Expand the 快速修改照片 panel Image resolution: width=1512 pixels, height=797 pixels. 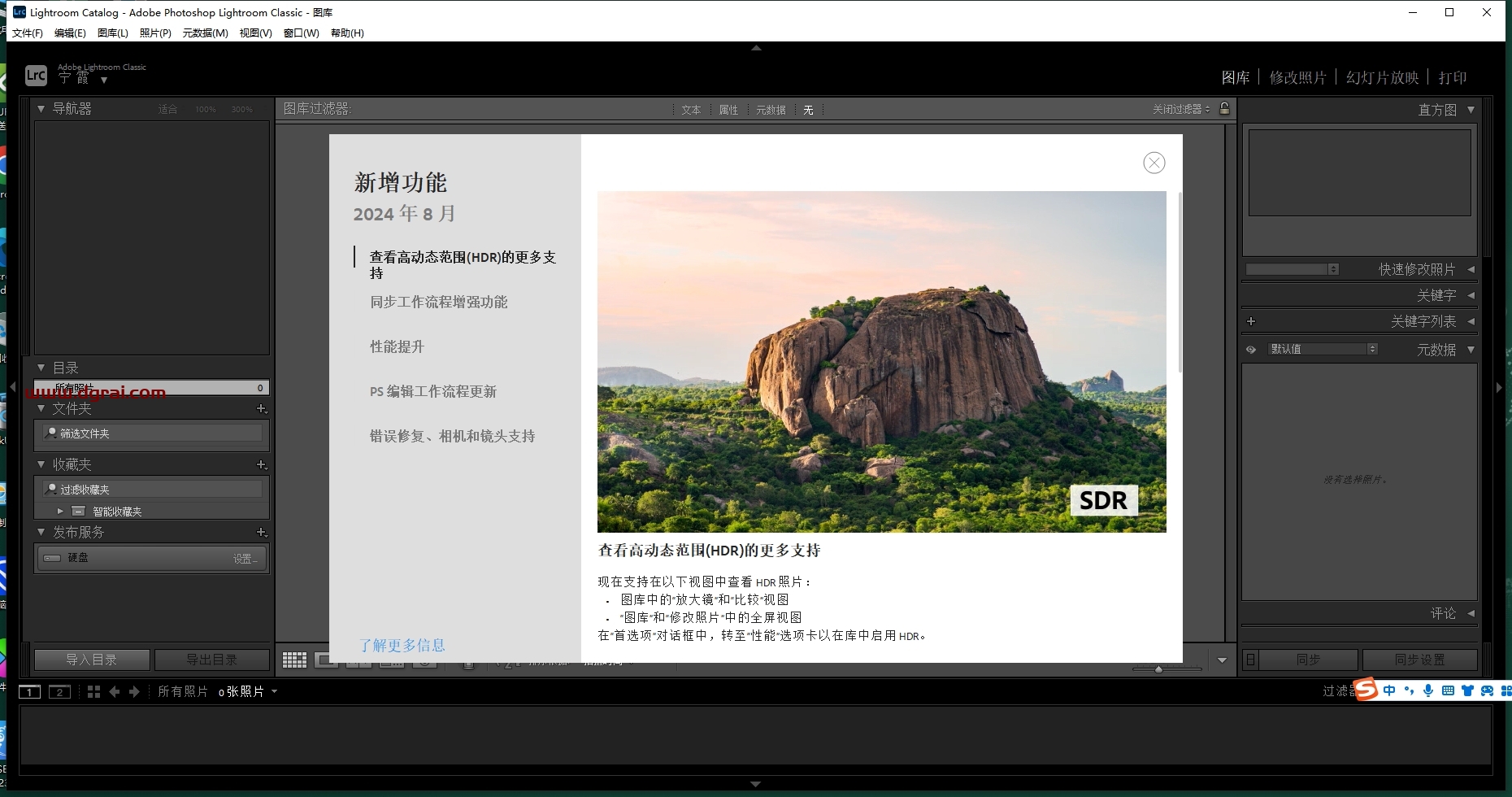pos(1471,269)
